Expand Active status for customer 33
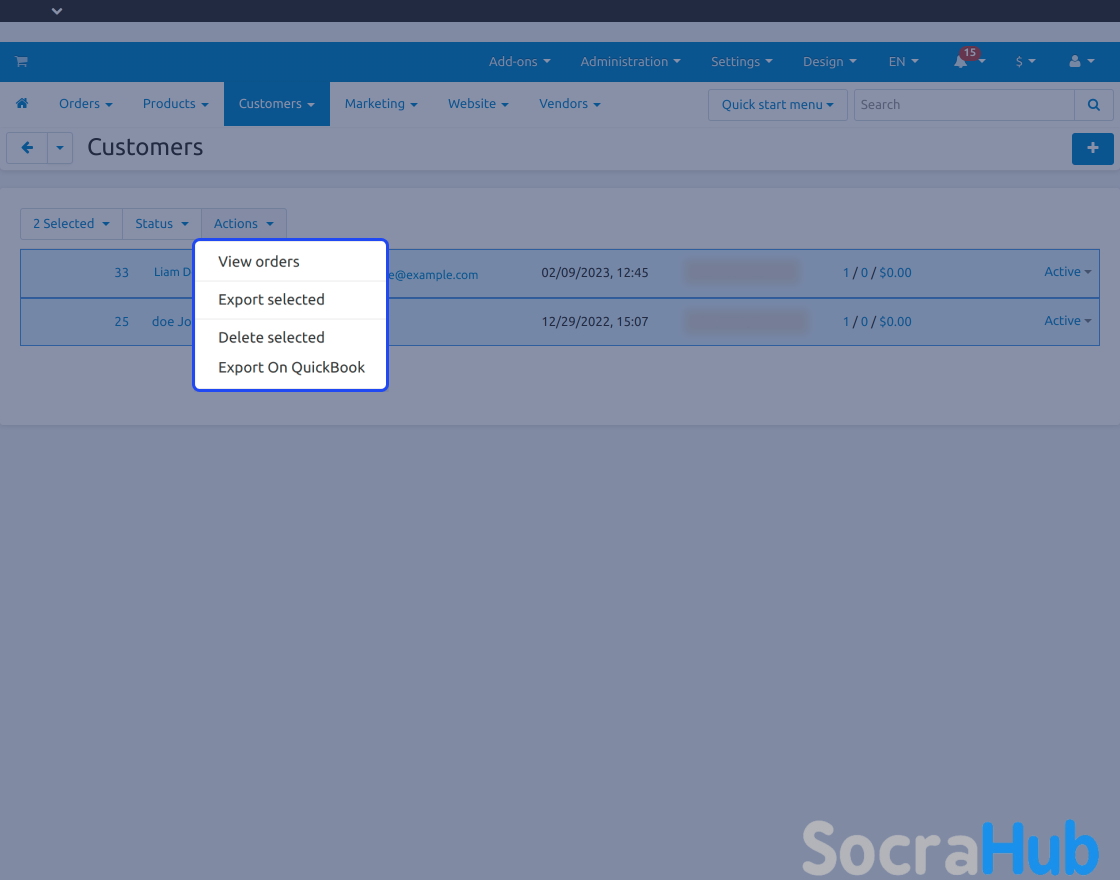The image size is (1120, 880). coord(1067,272)
